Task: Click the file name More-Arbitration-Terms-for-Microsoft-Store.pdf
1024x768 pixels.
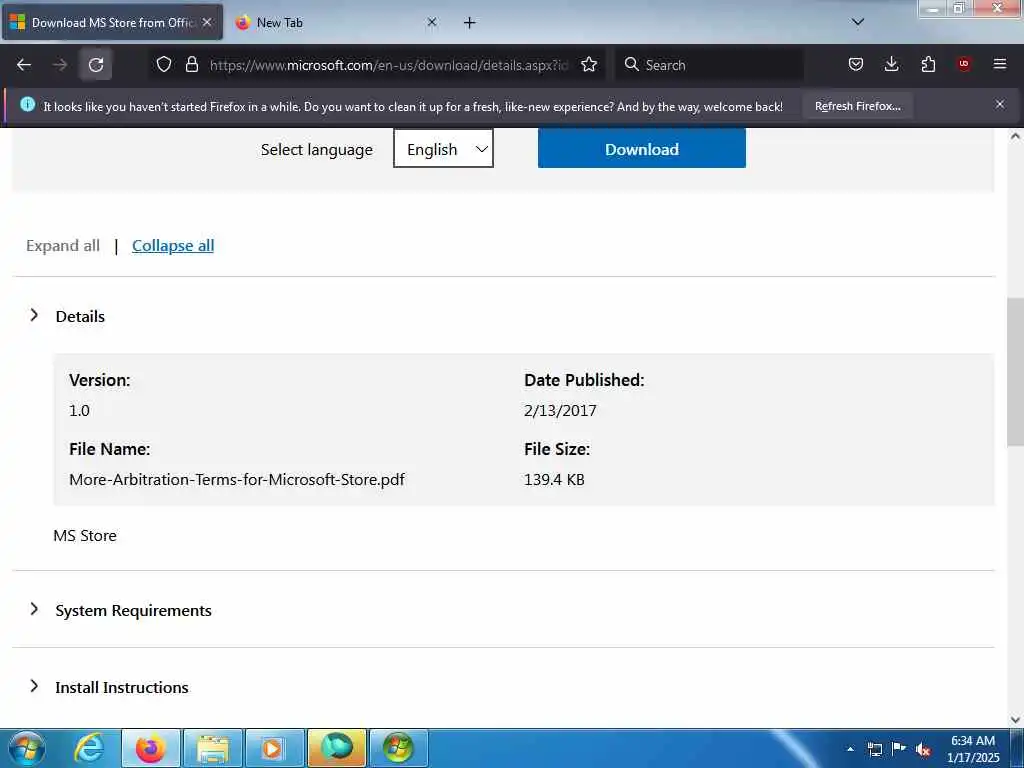Action: (237, 479)
